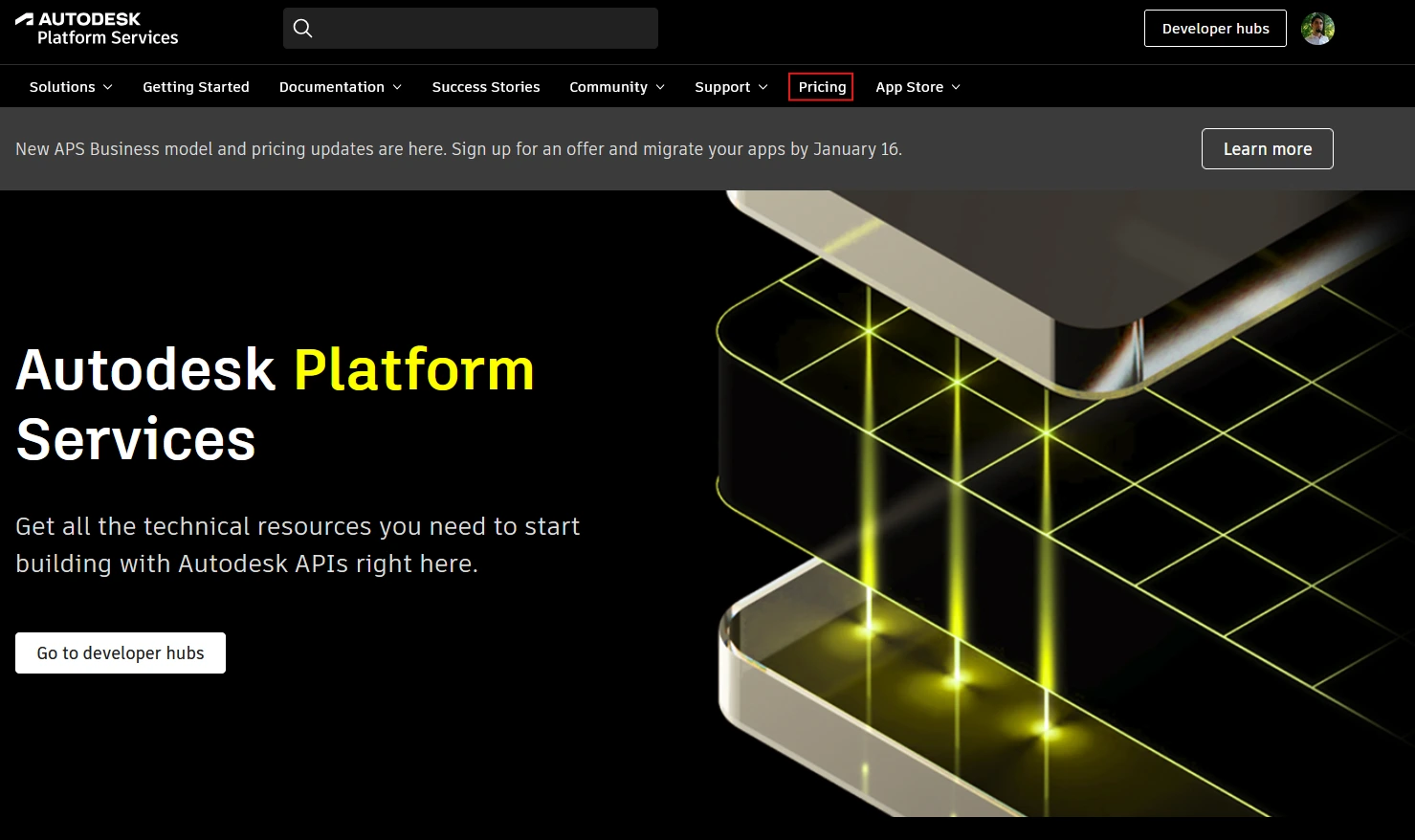Click the Autodesk Platform Services logo
The image size is (1415, 840).
[x=97, y=29]
